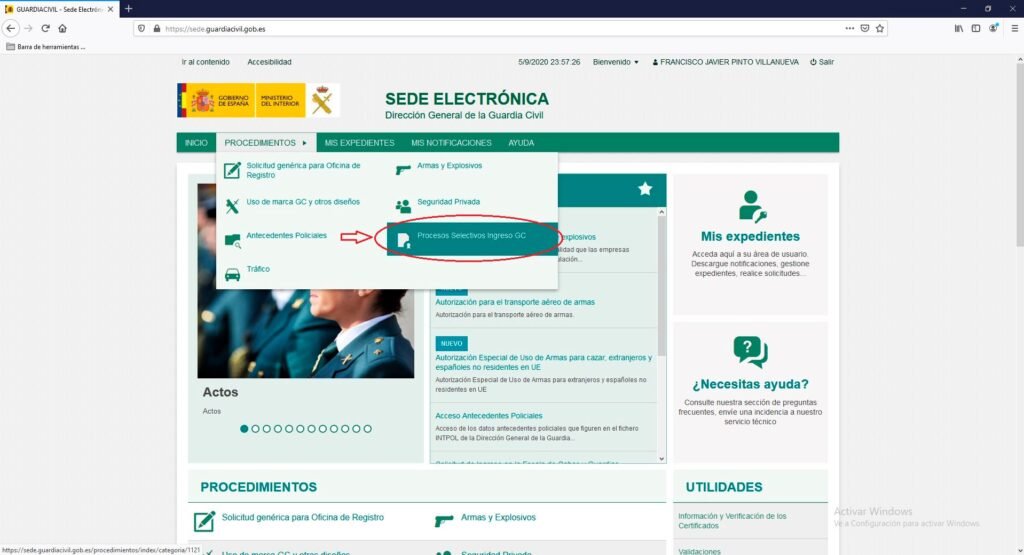Open Armas y Explosivos link in the lower list

[x=498, y=517]
